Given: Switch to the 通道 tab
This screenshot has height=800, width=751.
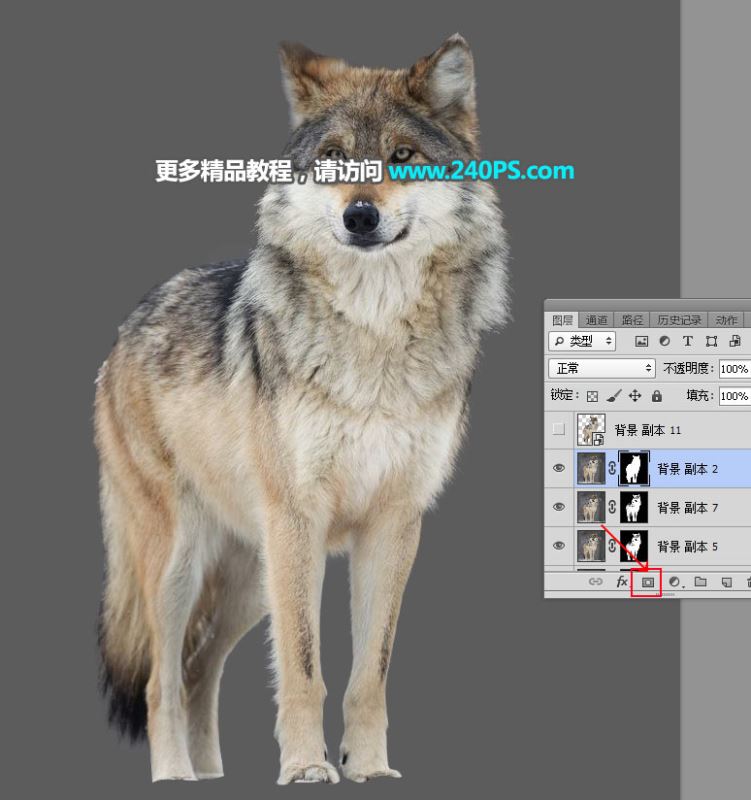Looking at the screenshot, I should [x=596, y=320].
